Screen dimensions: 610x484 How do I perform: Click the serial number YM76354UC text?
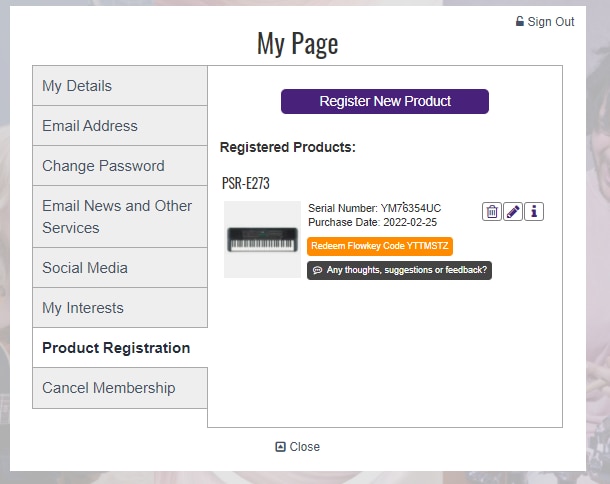[411, 208]
